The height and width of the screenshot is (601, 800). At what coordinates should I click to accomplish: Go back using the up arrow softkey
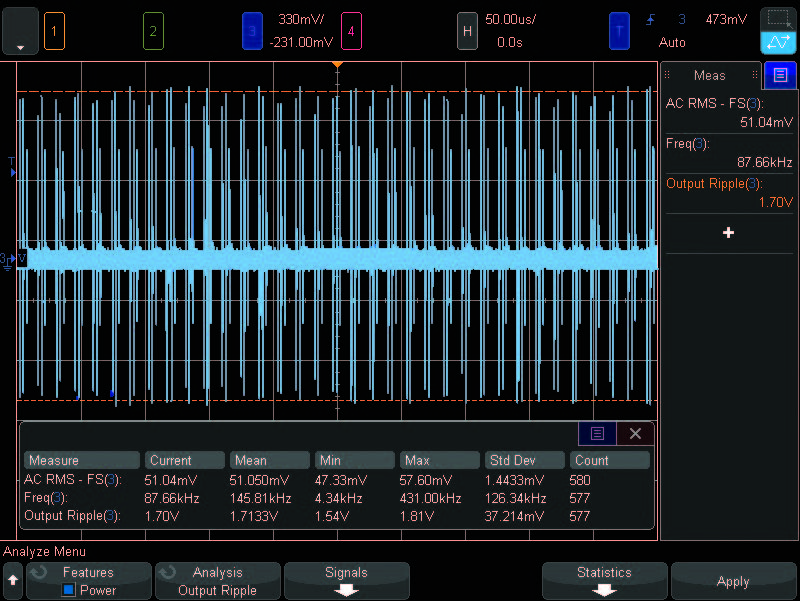[13, 581]
